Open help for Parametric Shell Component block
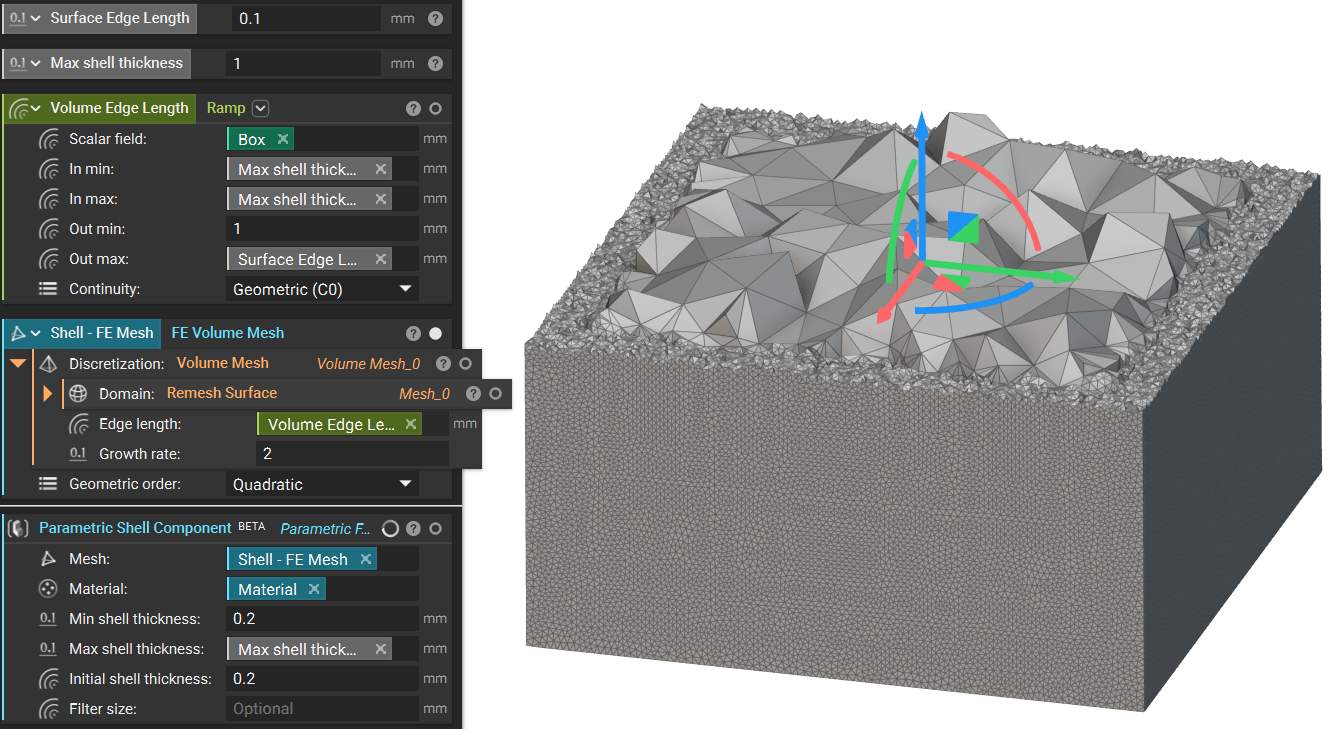Viewport: 1337px width, 729px height. (x=413, y=528)
